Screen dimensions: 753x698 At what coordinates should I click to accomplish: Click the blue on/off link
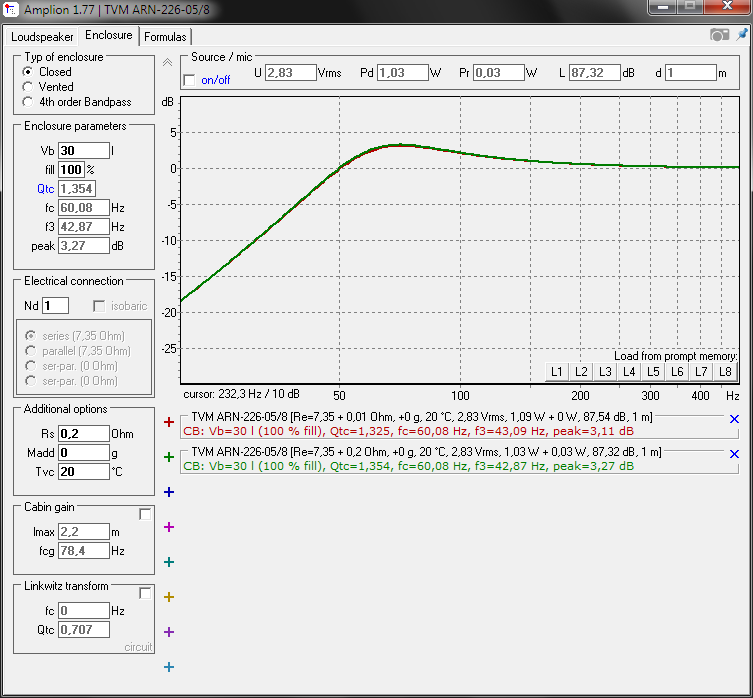216,80
